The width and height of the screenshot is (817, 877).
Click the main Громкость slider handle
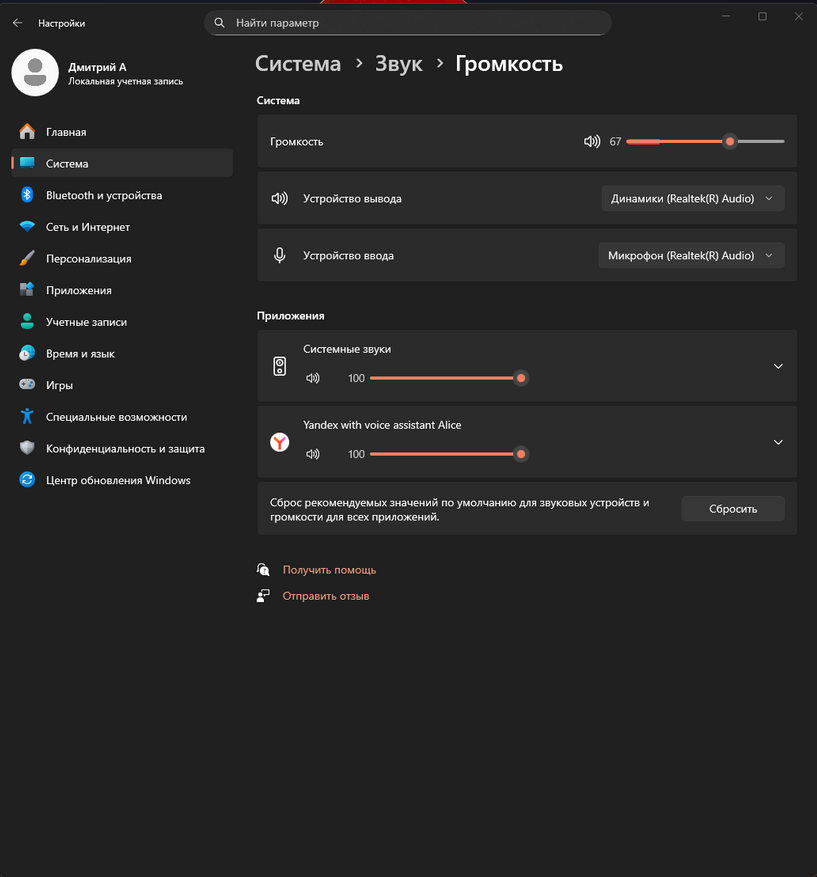coord(730,142)
